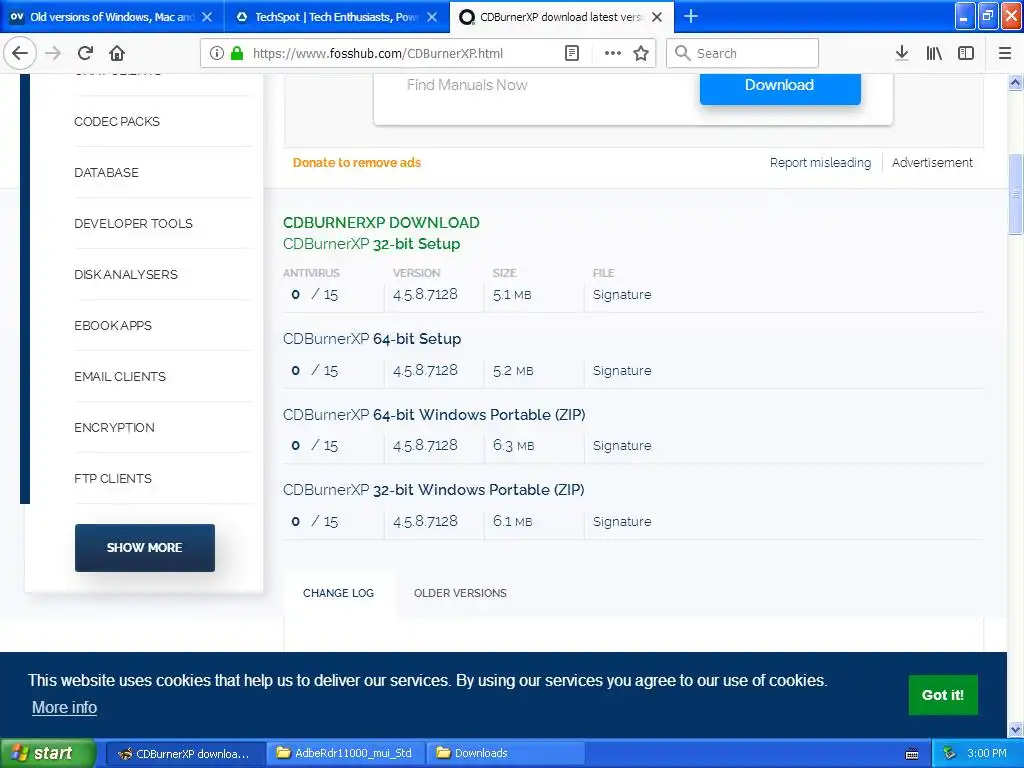Open Signature for 32-bit Portable ZIP

(622, 521)
